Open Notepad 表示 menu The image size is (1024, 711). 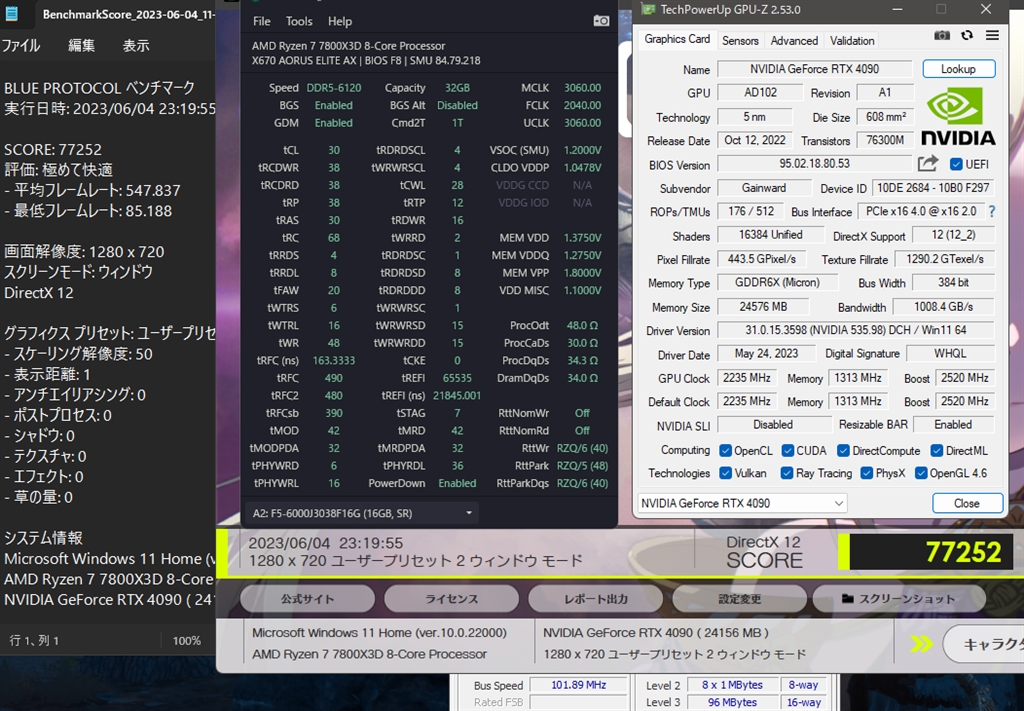pos(136,46)
